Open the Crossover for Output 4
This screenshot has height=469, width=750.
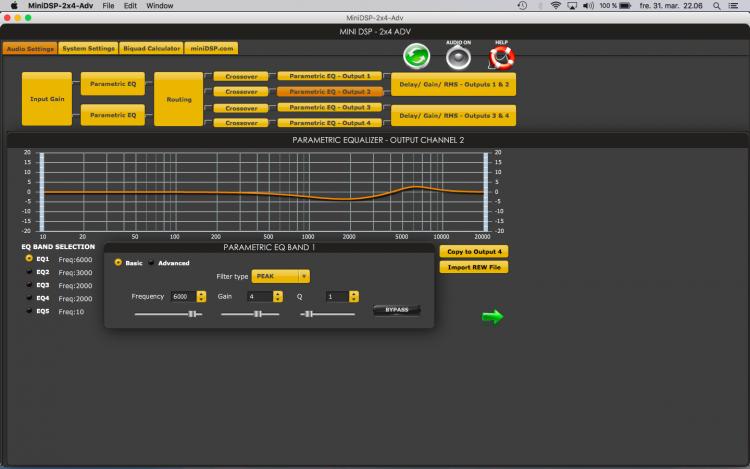tap(241, 123)
